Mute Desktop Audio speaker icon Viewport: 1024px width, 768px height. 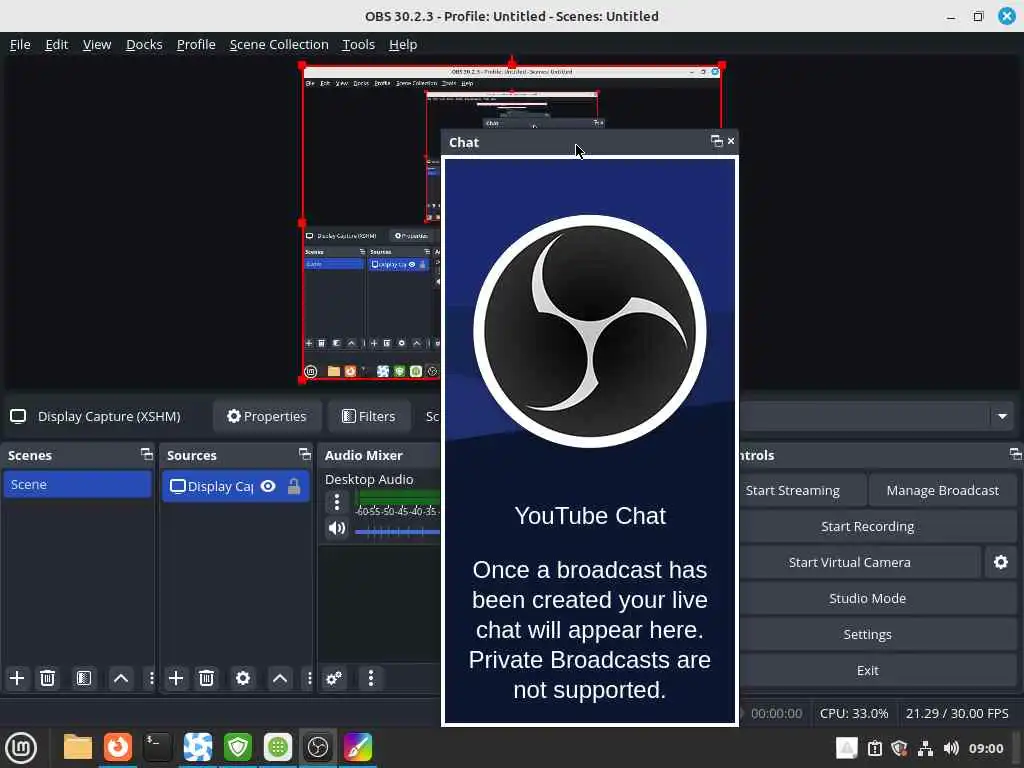click(x=337, y=528)
